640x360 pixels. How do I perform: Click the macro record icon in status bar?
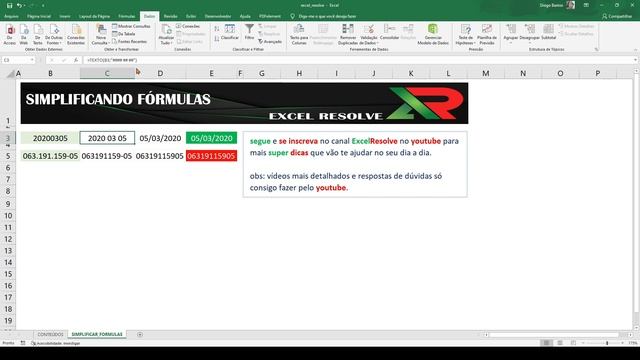click(23, 343)
